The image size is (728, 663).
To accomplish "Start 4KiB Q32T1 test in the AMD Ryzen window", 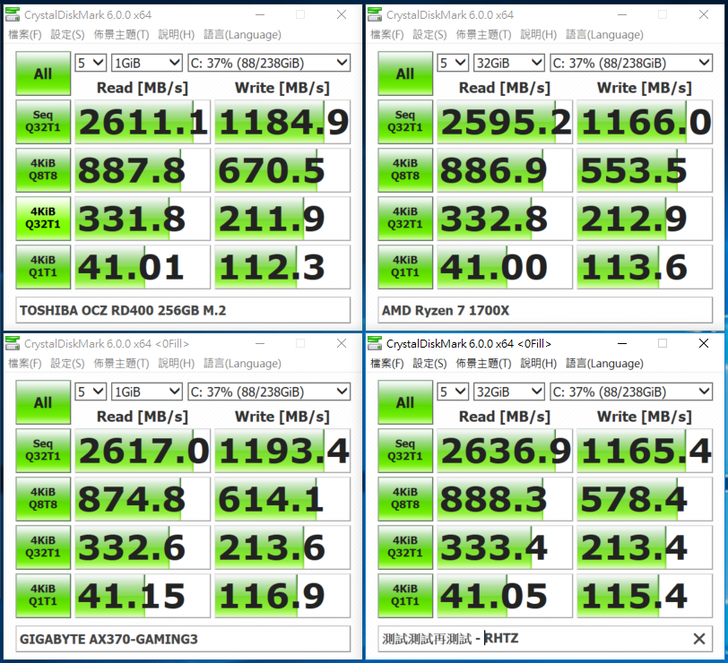I will [405, 218].
